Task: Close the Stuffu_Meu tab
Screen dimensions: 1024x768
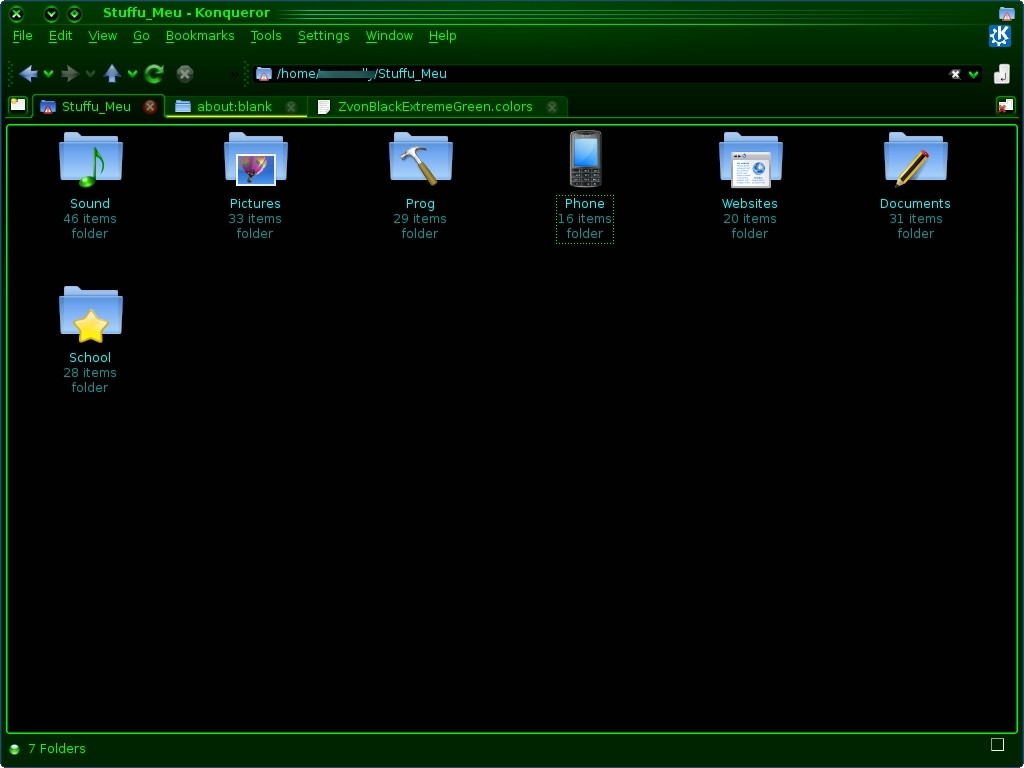Action: (150, 106)
